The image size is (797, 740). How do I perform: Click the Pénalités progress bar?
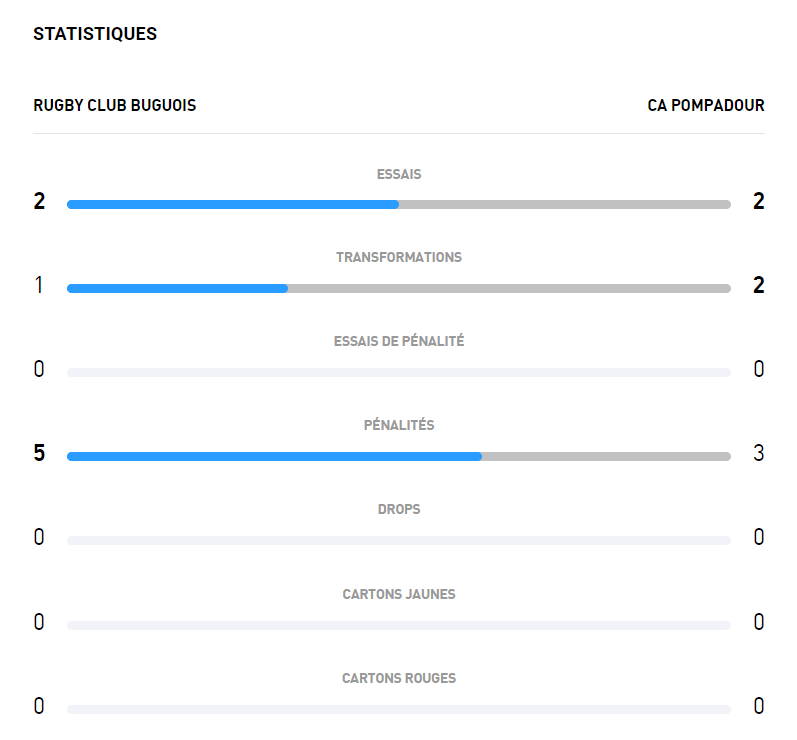(x=398, y=456)
